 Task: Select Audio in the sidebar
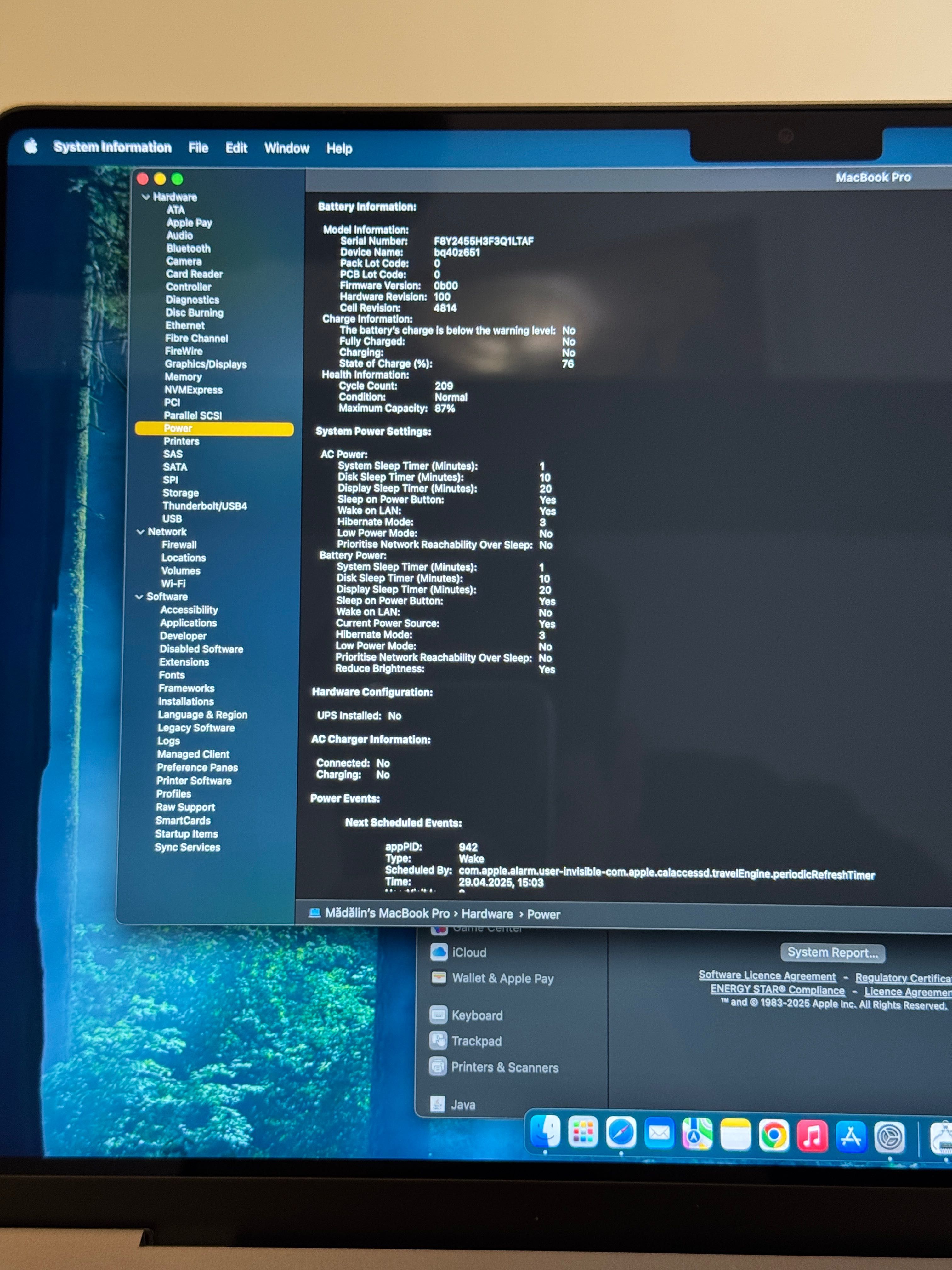coord(180,235)
